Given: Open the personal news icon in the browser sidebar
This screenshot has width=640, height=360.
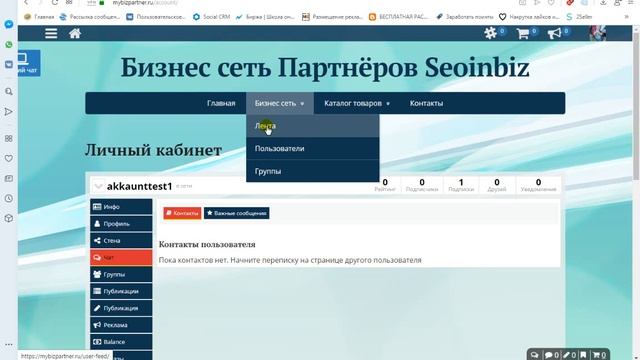Looking at the screenshot, I should click(x=9, y=178).
